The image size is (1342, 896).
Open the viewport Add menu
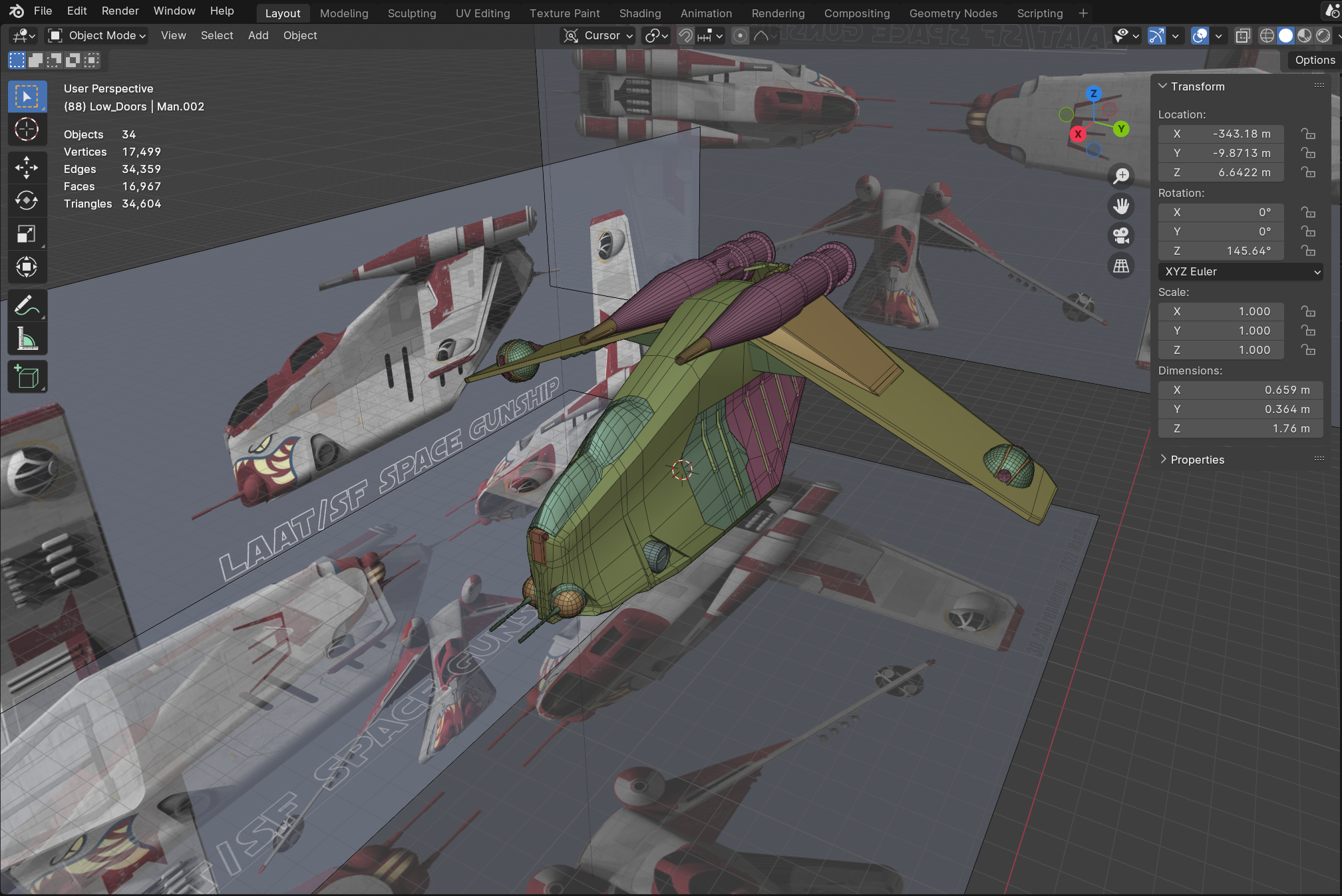click(258, 36)
